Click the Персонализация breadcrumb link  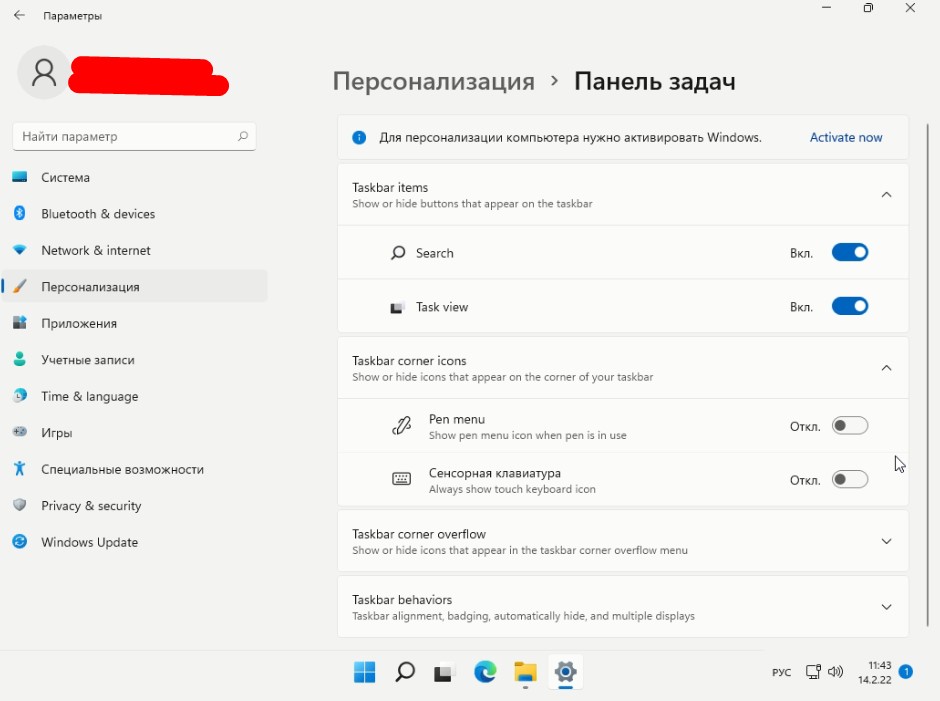click(x=433, y=81)
